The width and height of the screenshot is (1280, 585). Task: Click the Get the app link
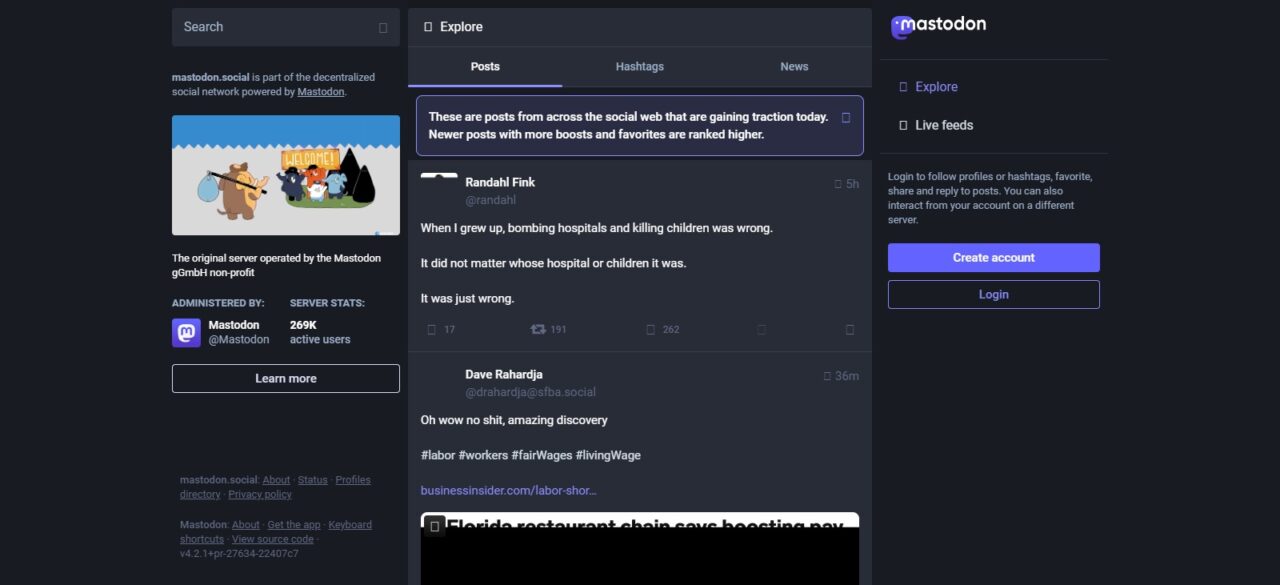294,525
